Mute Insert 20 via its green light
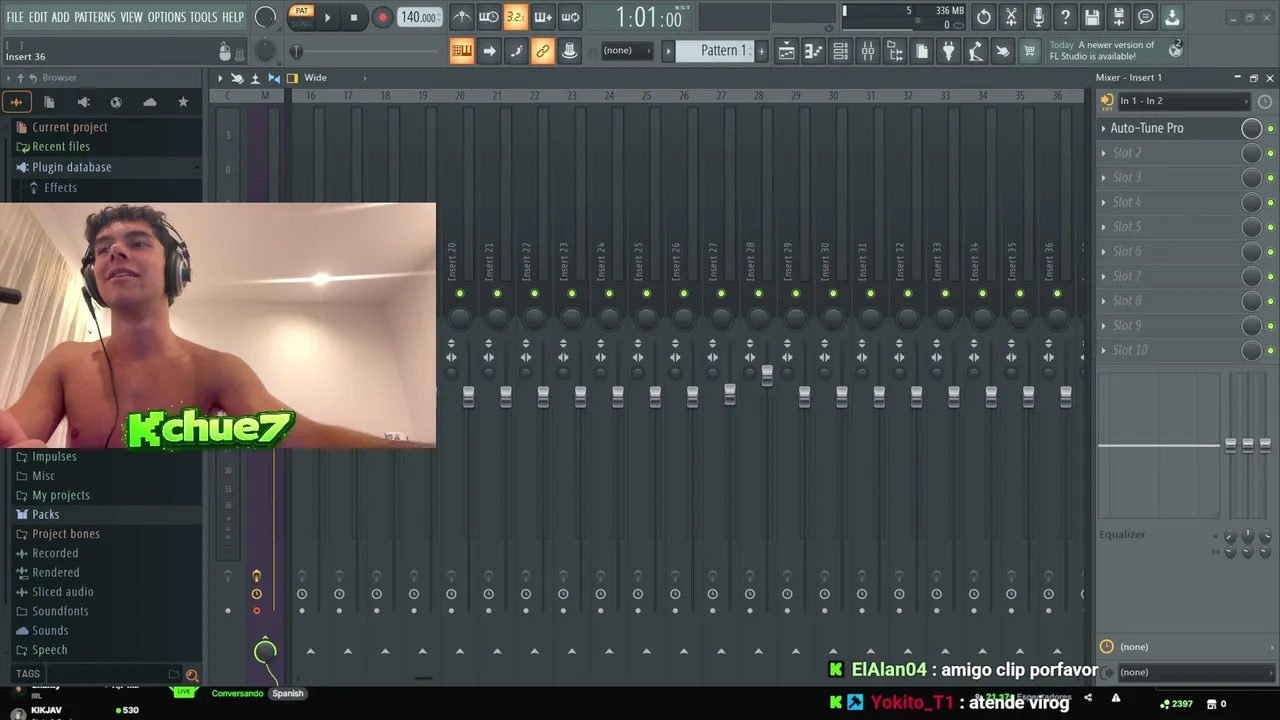The height and width of the screenshot is (720, 1280). [x=460, y=293]
